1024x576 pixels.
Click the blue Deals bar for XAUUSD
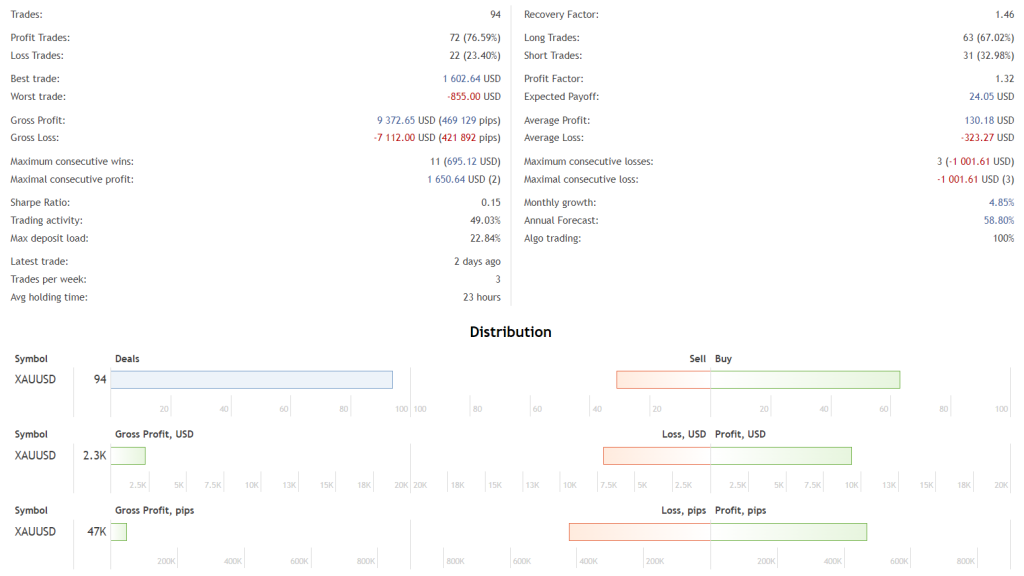click(251, 380)
